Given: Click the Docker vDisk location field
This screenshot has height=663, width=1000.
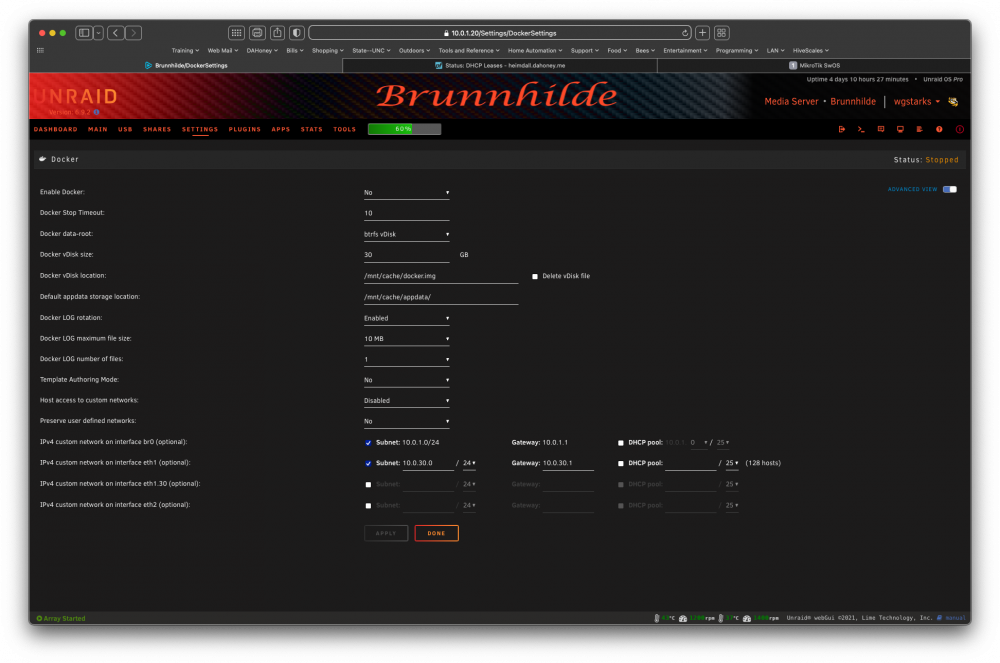Looking at the screenshot, I should [441, 277].
